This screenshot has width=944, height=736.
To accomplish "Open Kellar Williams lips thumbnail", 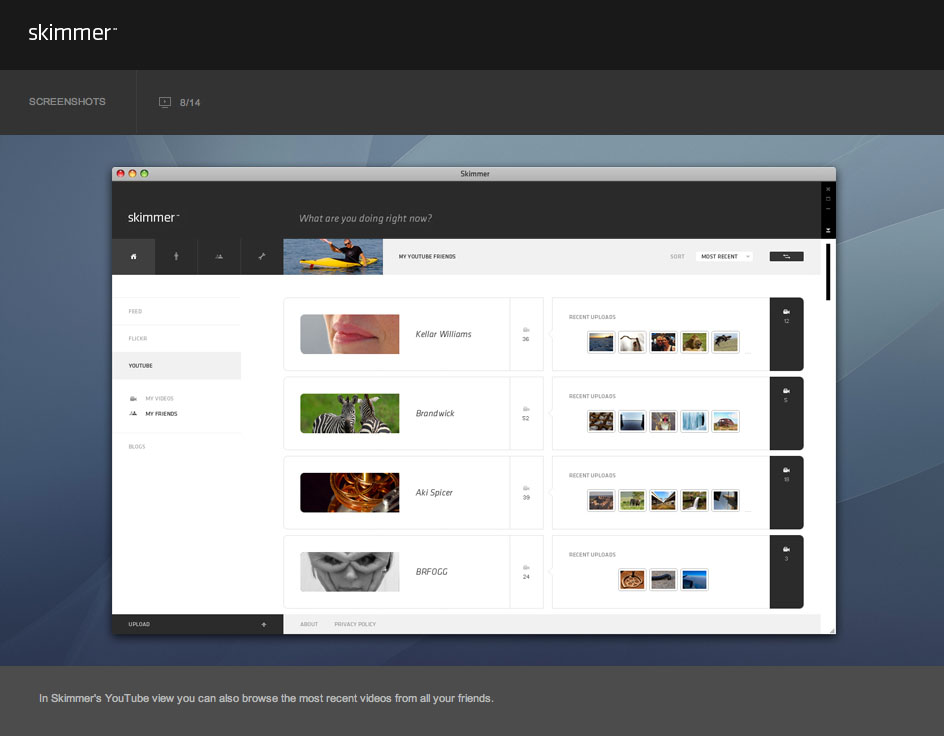I will coord(350,334).
